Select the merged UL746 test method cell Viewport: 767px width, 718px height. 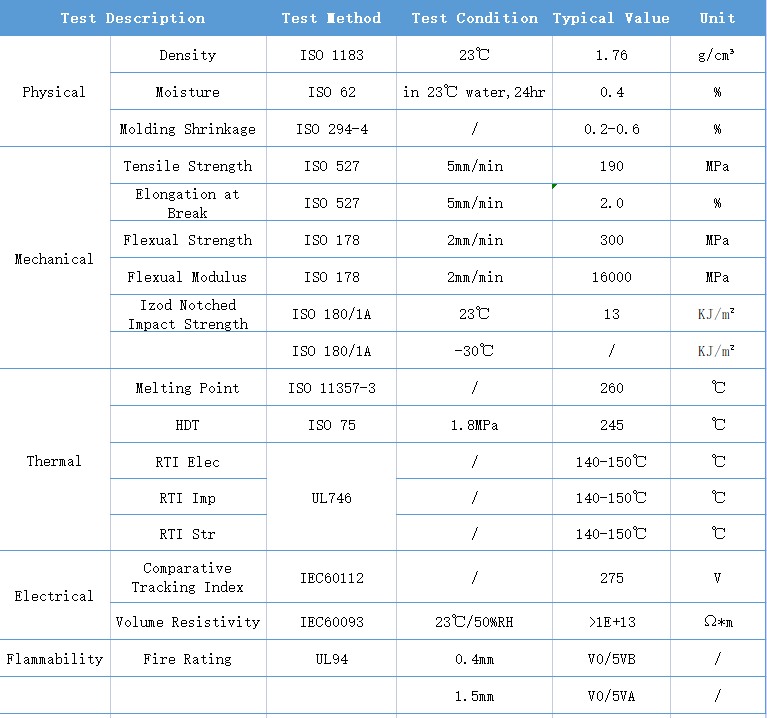331,497
